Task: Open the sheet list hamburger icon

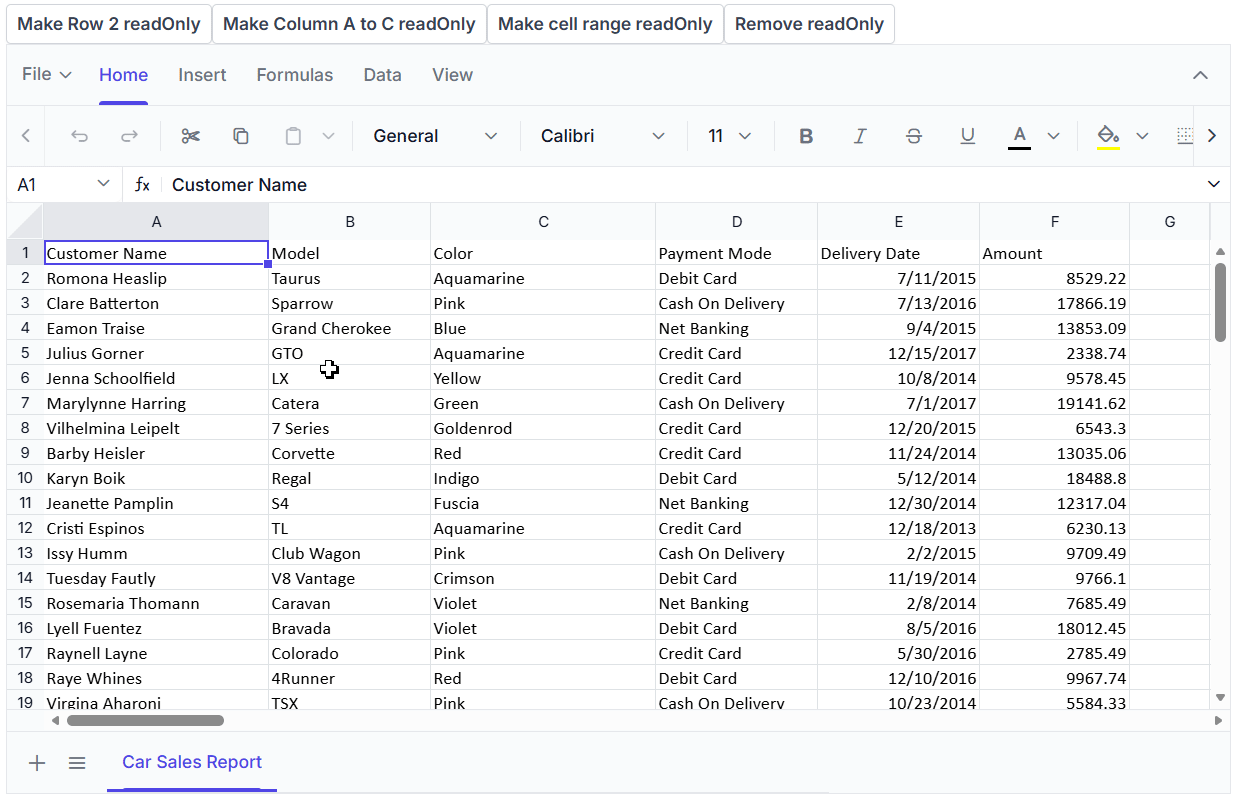Action: click(77, 763)
